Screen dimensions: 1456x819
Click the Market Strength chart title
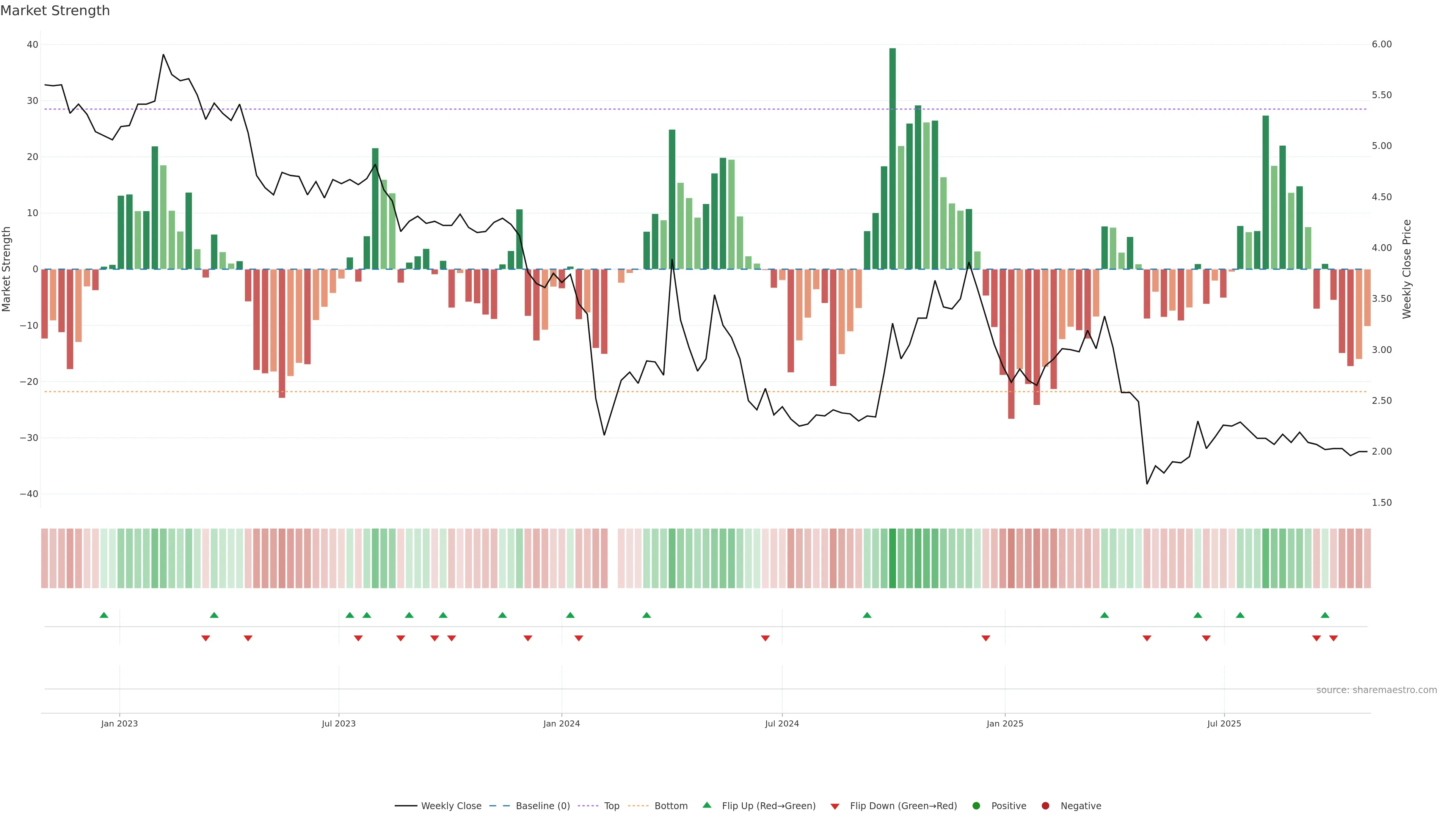tap(55, 11)
